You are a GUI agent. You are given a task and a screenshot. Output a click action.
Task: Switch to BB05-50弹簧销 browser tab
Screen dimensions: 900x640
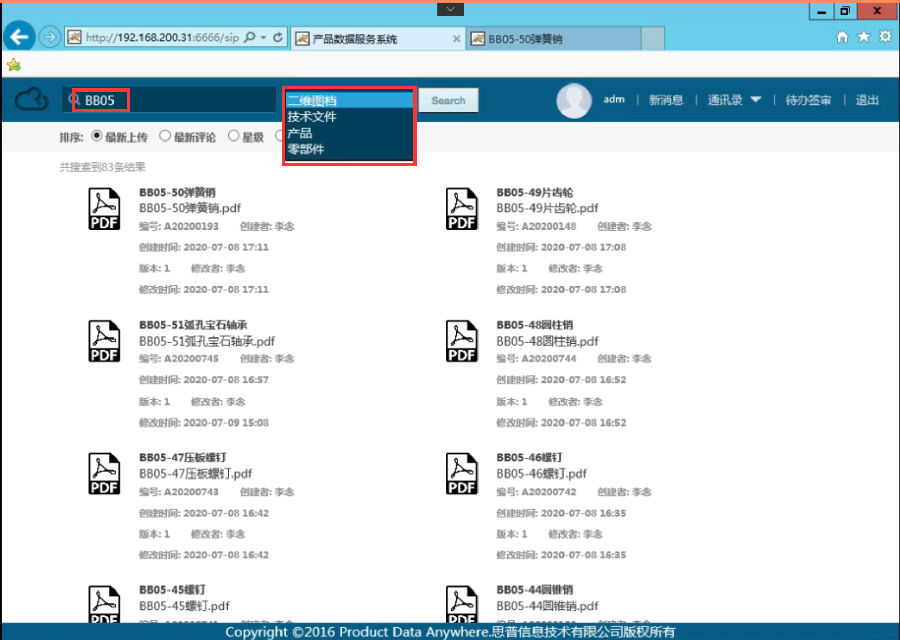point(553,38)
